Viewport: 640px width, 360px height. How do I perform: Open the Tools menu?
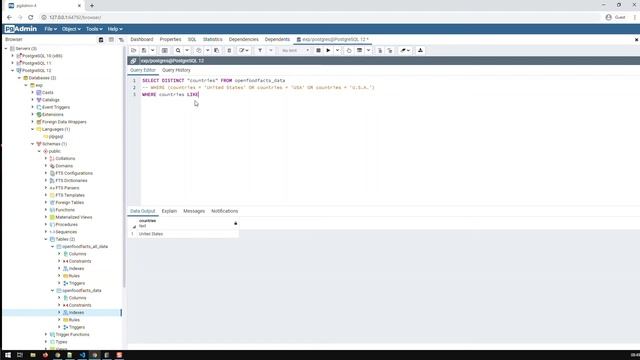point(94,29)
